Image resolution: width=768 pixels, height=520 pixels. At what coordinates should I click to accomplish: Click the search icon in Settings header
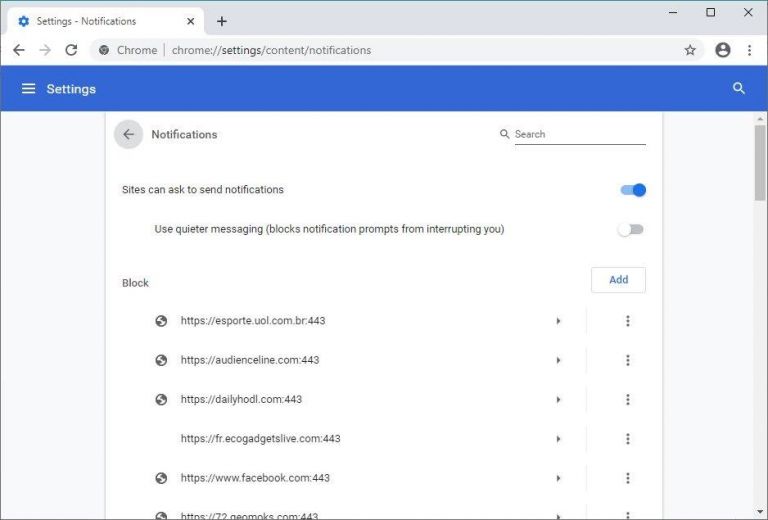[x=739, y=89]
